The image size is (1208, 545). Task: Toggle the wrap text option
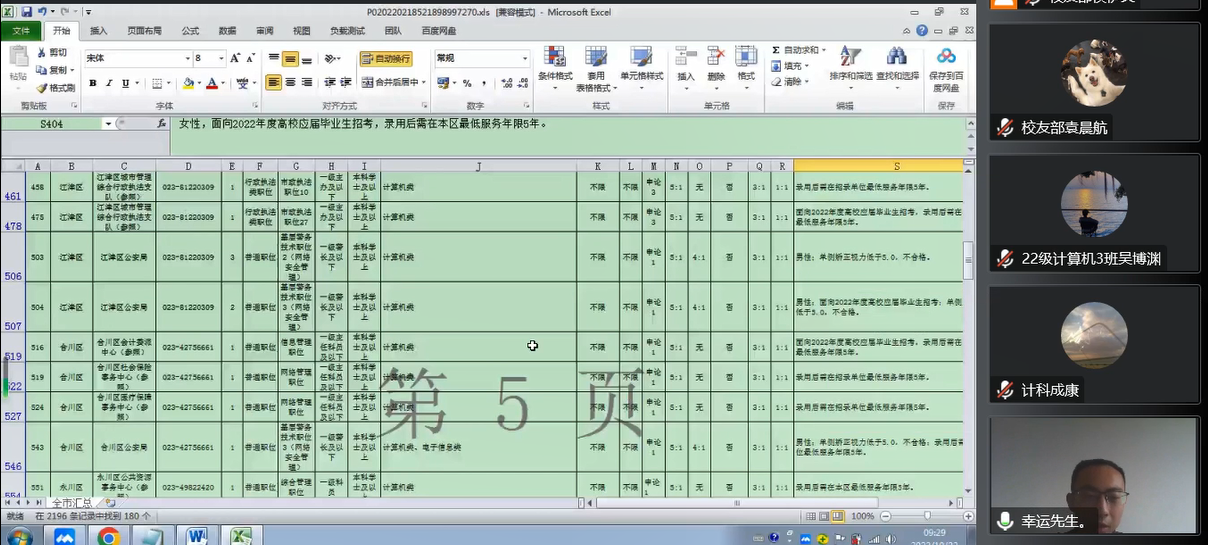386,59
